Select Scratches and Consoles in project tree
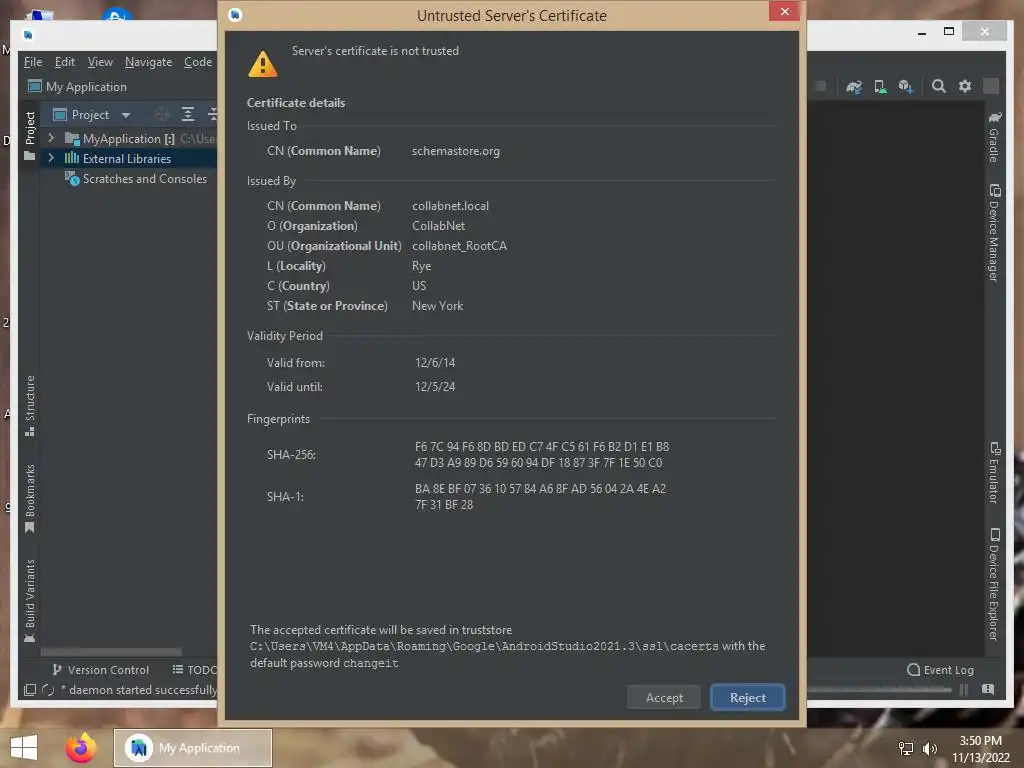 [144, 179]
